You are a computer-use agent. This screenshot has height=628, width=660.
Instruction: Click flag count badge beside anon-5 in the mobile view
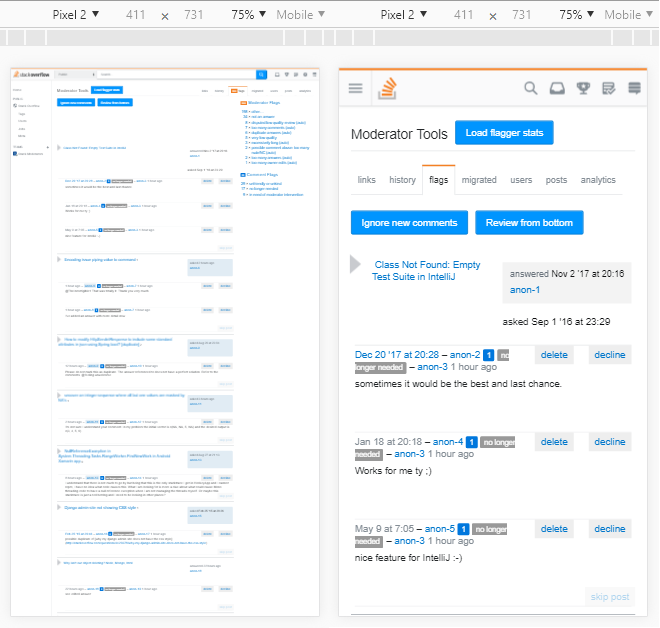click(x=463, y=529)
